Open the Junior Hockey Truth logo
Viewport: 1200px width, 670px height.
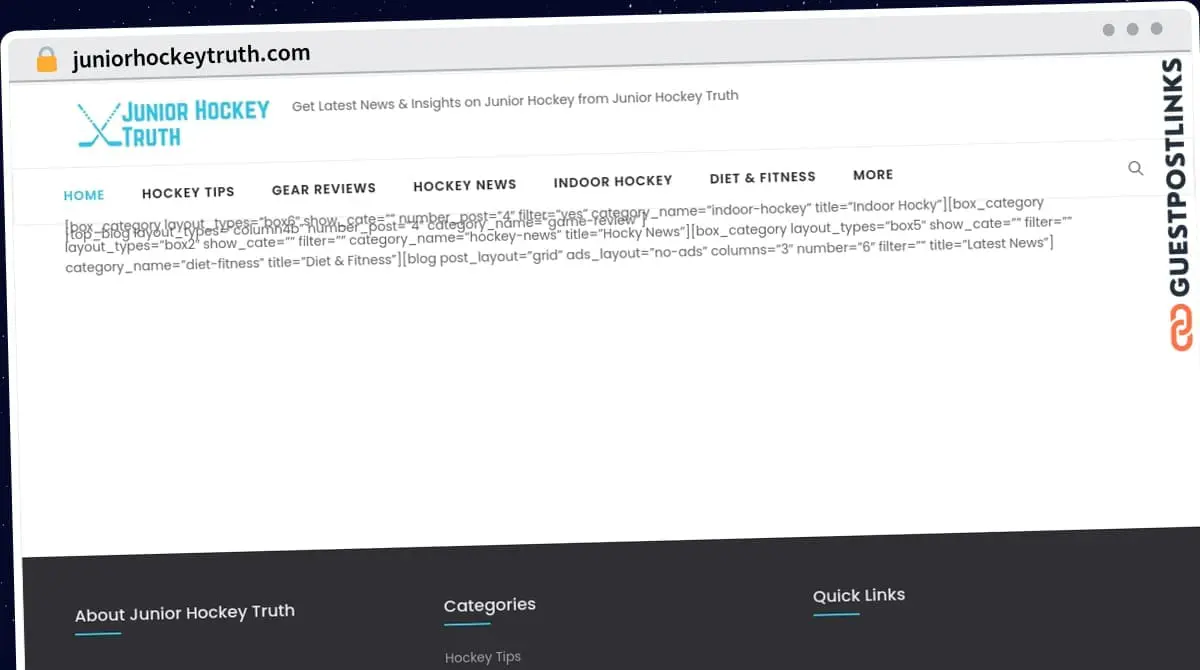point(174,124)
